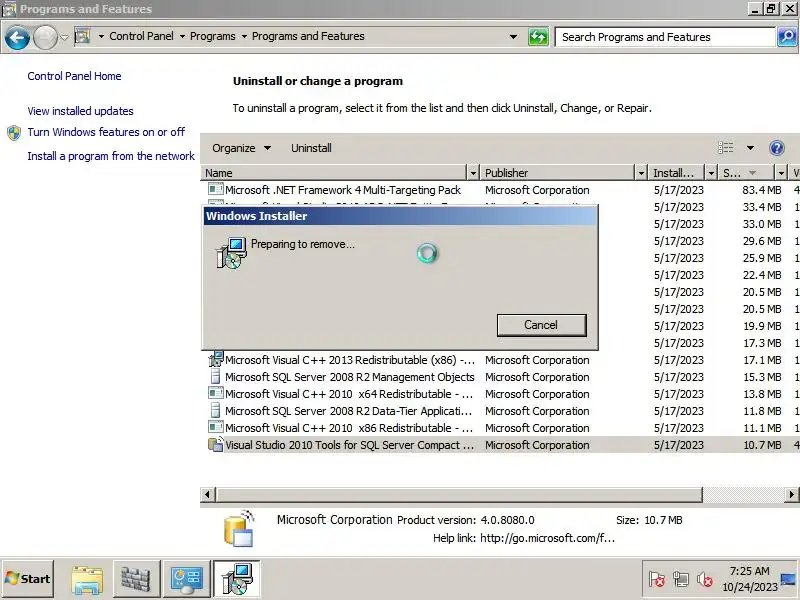The height and width of the screenshot is (600, 800).
Task: Open Control Panel taskbar icon
Action: [187, 579]
